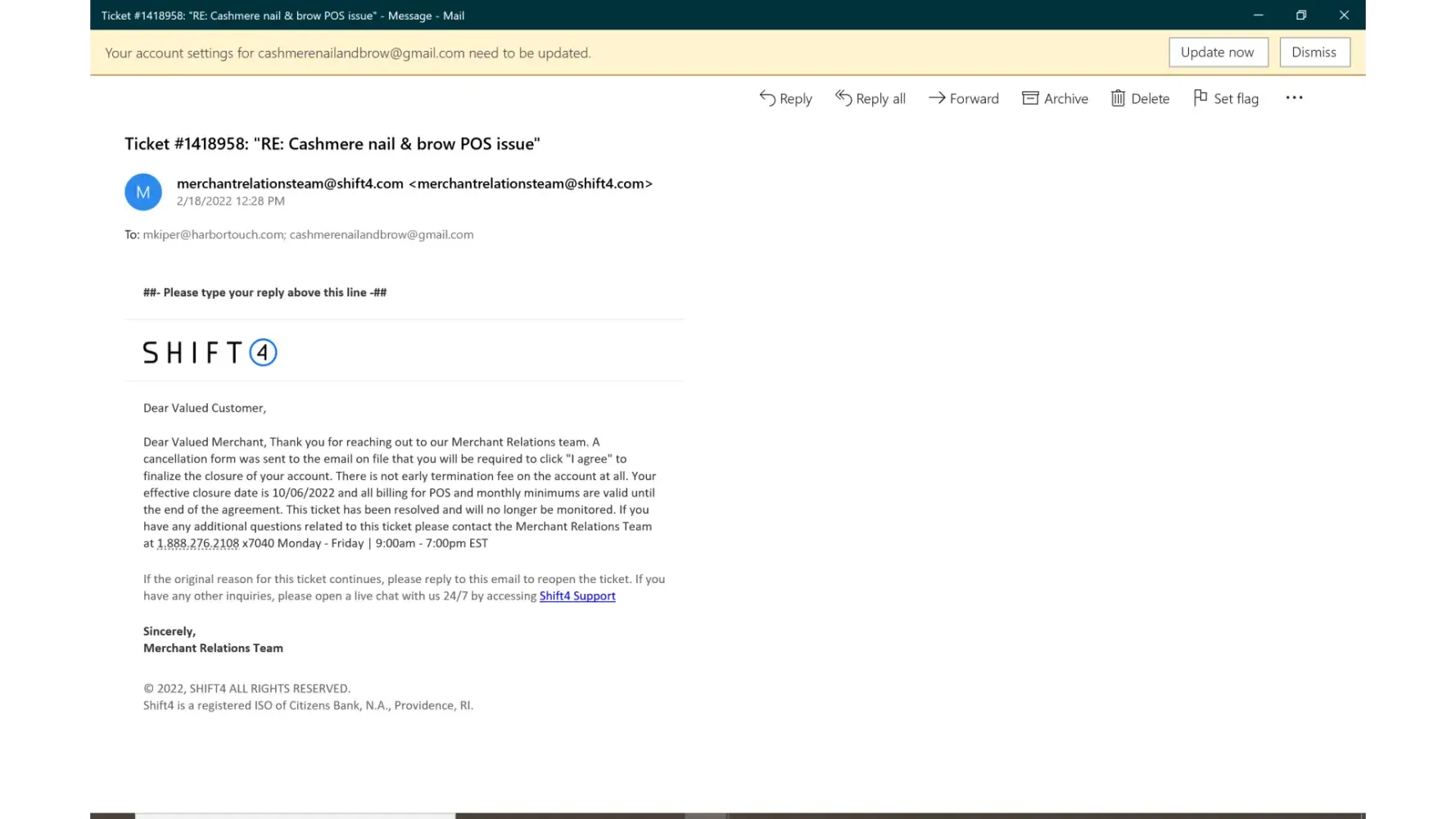Click 'Merchant Relations Team' signature

pyautogui.click(x=213, y=648)
